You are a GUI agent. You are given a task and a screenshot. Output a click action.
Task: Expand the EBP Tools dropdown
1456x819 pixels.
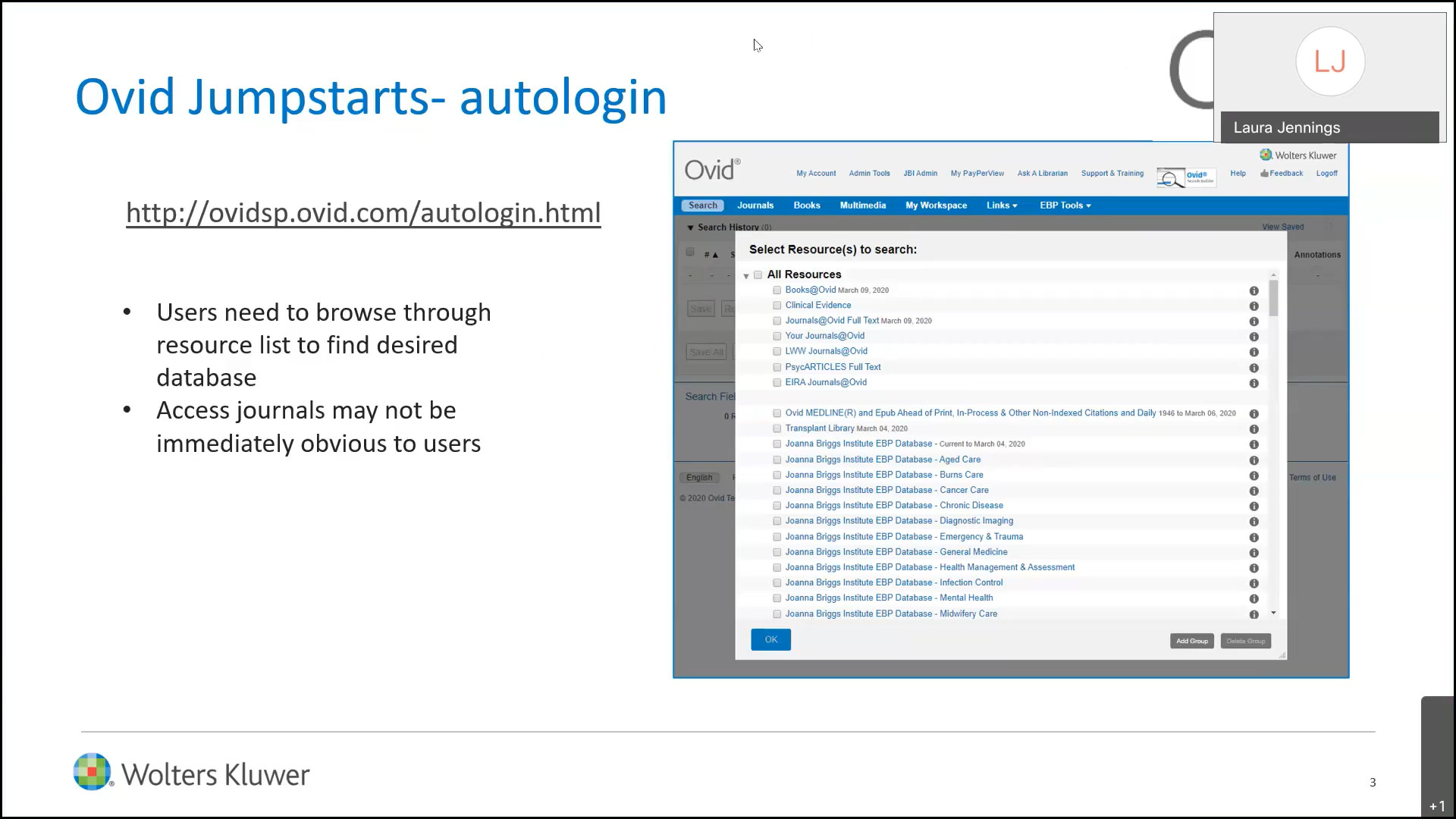pos(1065,206)
